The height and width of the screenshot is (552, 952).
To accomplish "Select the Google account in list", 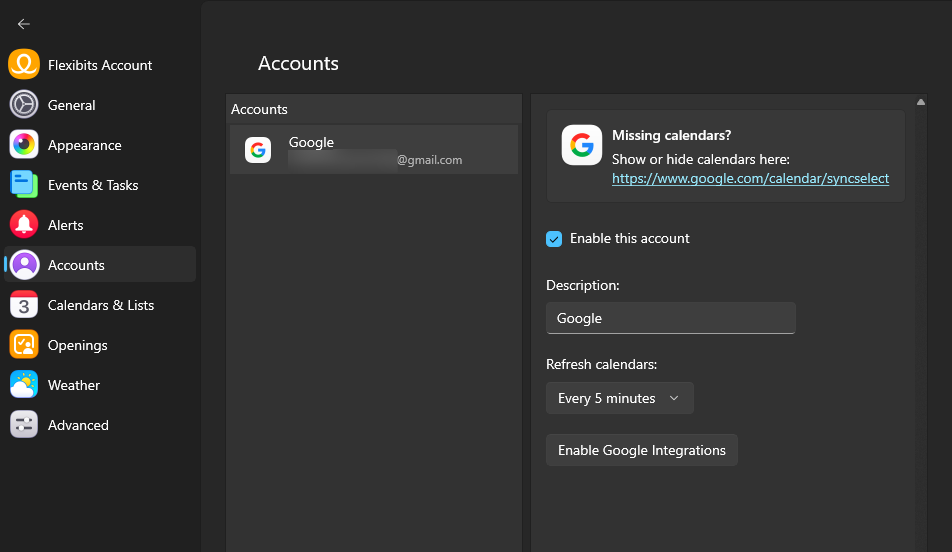I will [x=374, y=150].
